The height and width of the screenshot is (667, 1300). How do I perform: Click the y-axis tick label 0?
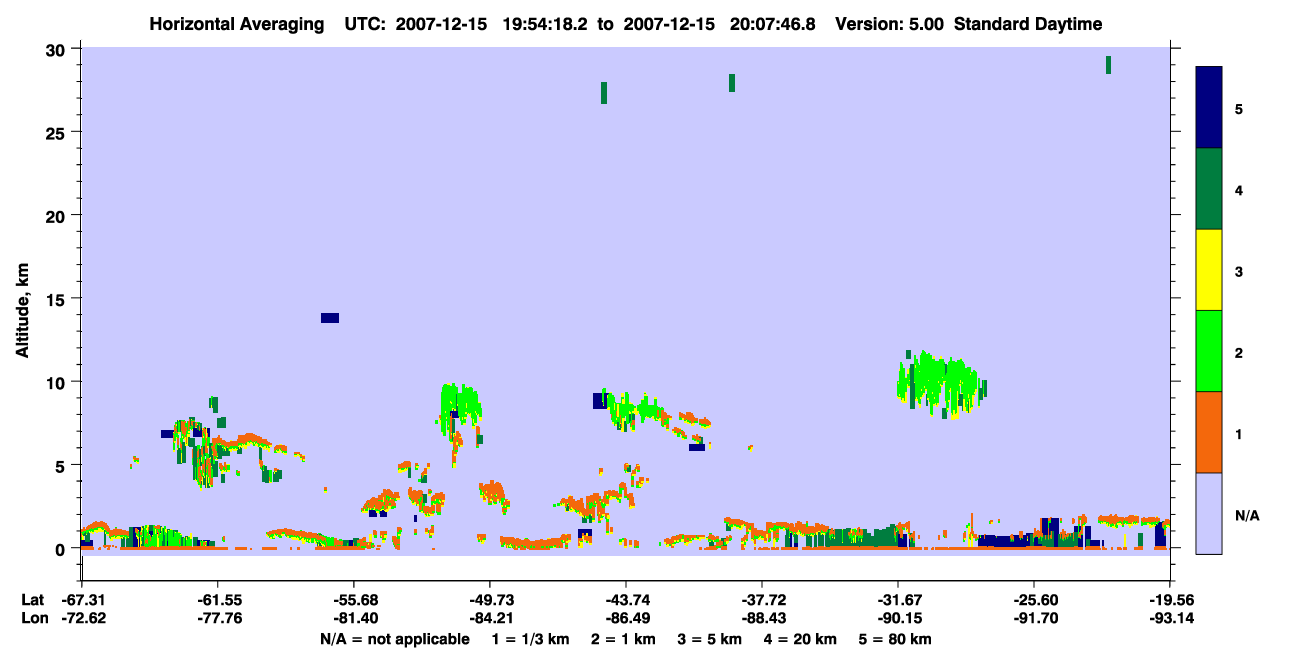pyautogui.click(x=62, y=548)
